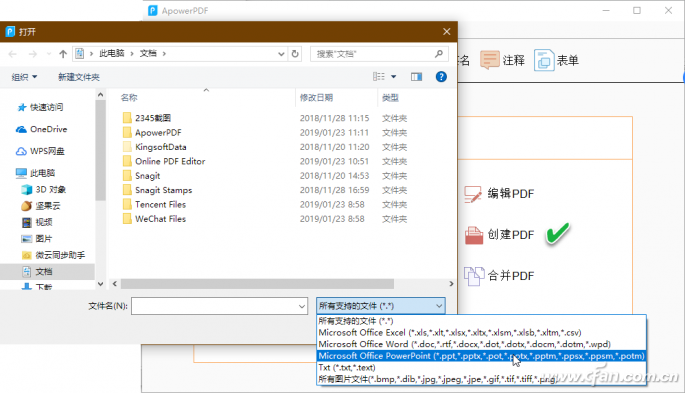This screenshot has height=393, width=685.
Task: Click the sidebar scroll down arrow
Action: tap(100, 284)
